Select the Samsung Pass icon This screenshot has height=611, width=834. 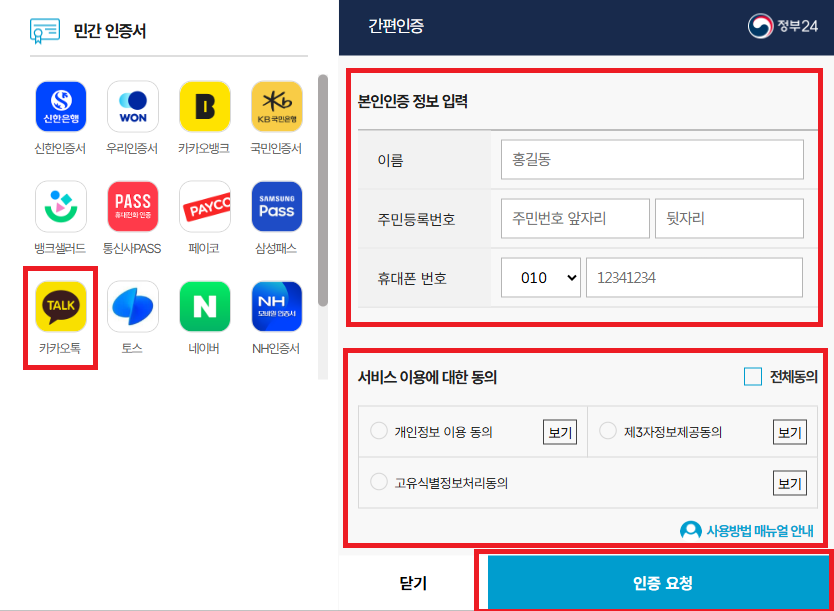tap(276, 206)
